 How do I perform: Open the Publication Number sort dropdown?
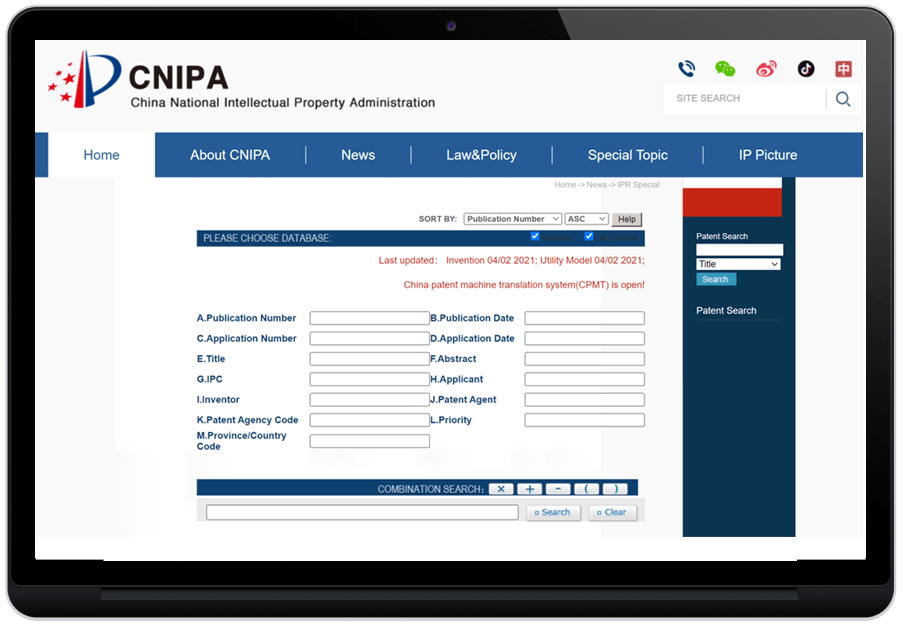point(513,218)
